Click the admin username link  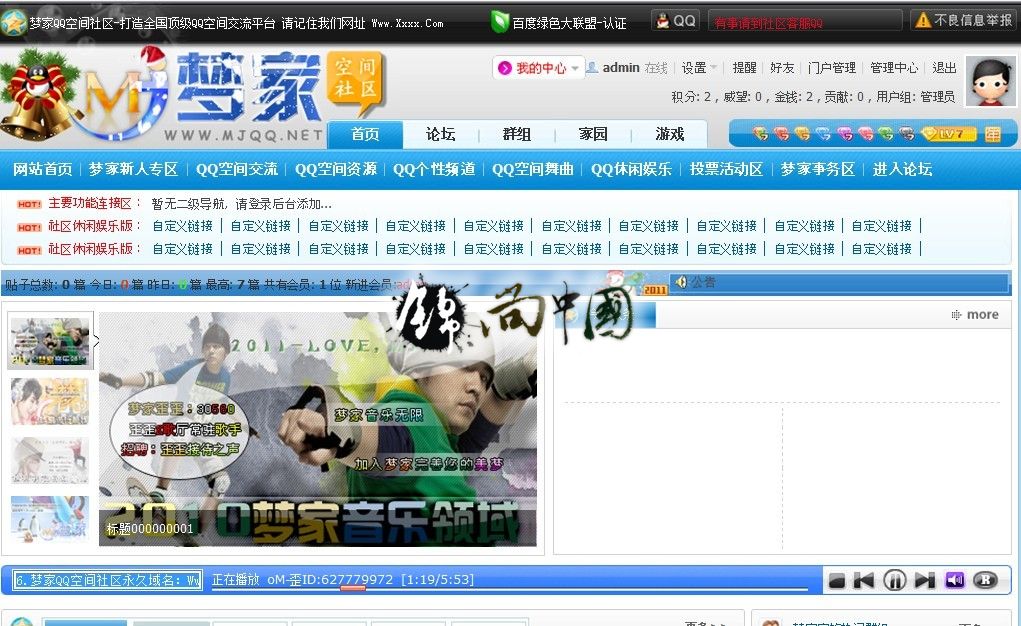click(x=621, y=68)
